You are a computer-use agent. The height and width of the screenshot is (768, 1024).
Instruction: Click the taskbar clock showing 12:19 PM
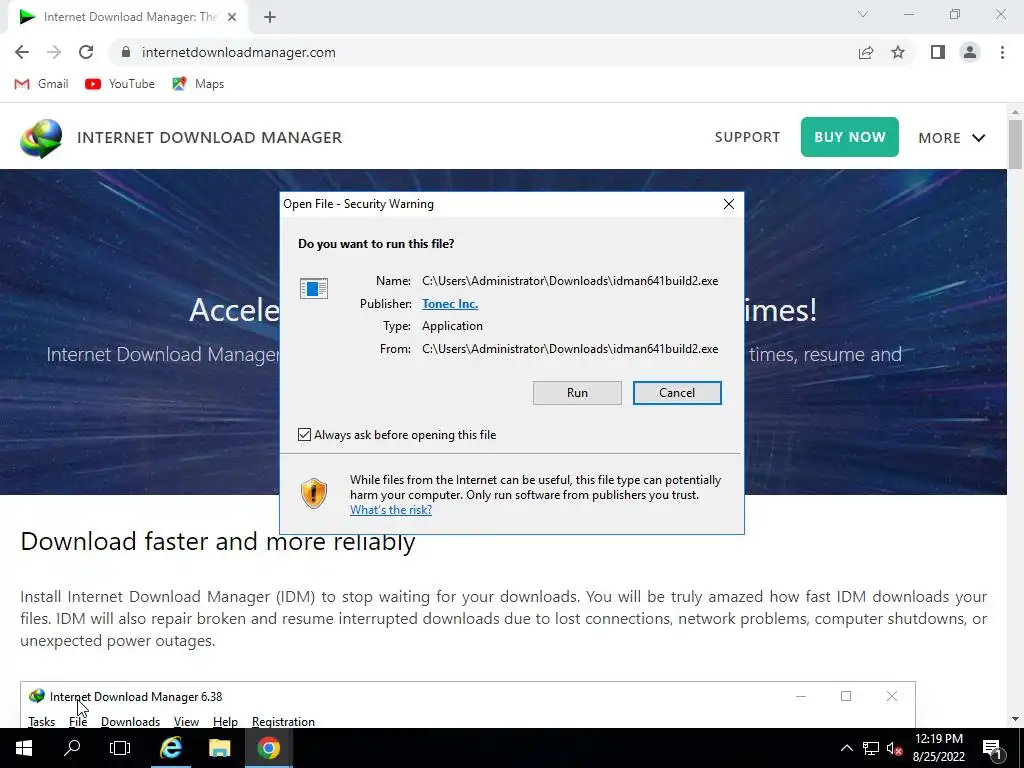pyautogui.click(x=938, y=748)
